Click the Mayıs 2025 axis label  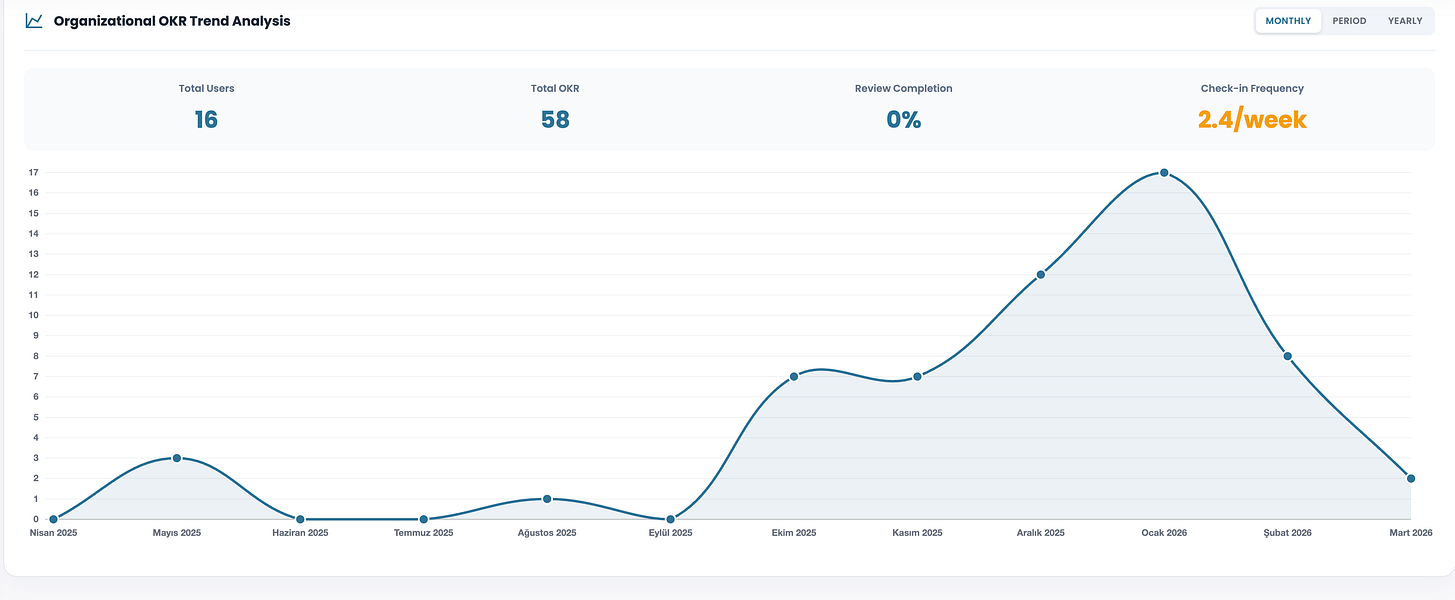coord(177,533)
